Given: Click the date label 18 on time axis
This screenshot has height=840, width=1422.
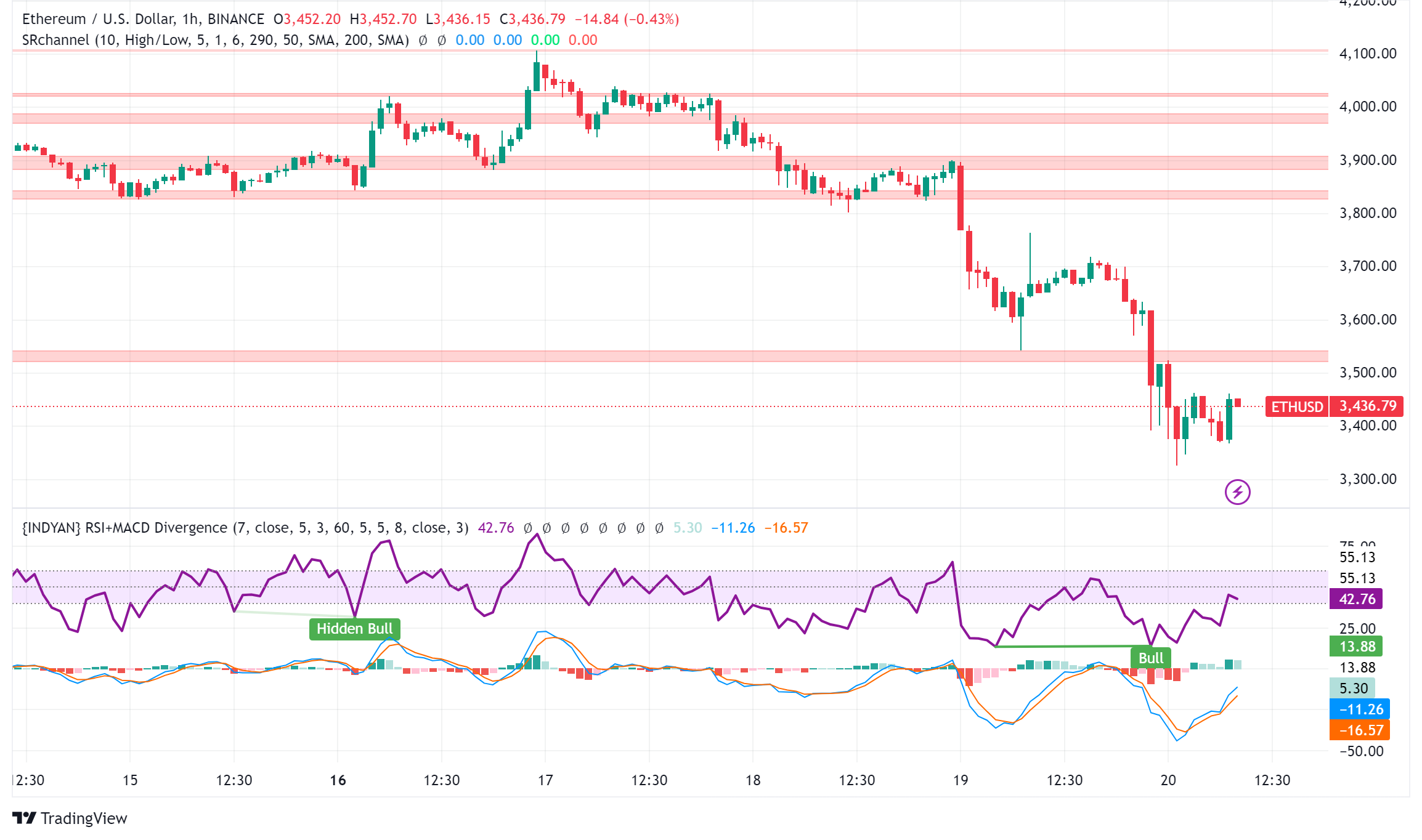Looking at the screenshot, I should pos(753,780).
